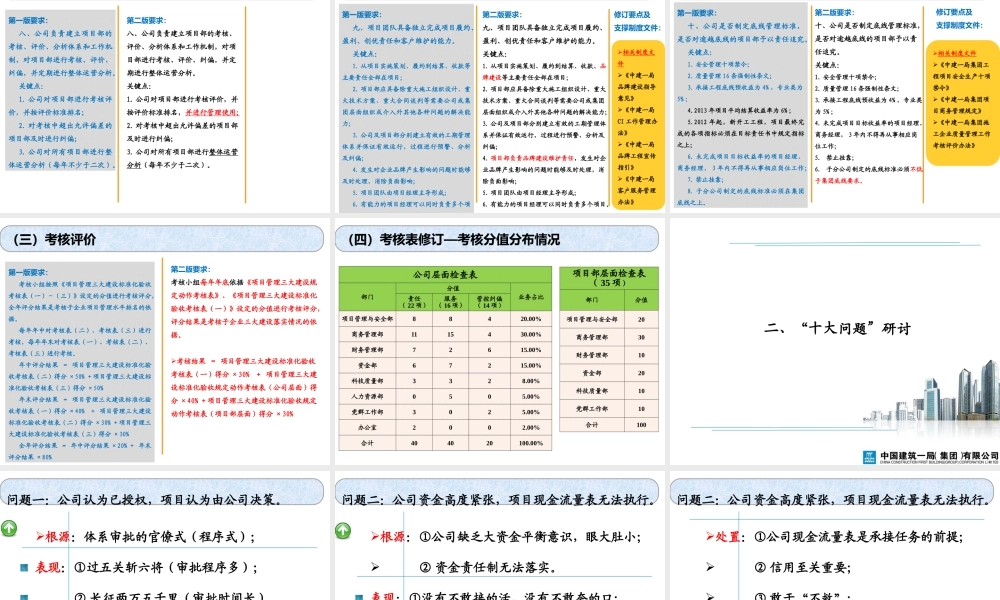Click the line ② 信用至关重要
The height and width of the screenshot is (600, 1000).
point(802,567)
